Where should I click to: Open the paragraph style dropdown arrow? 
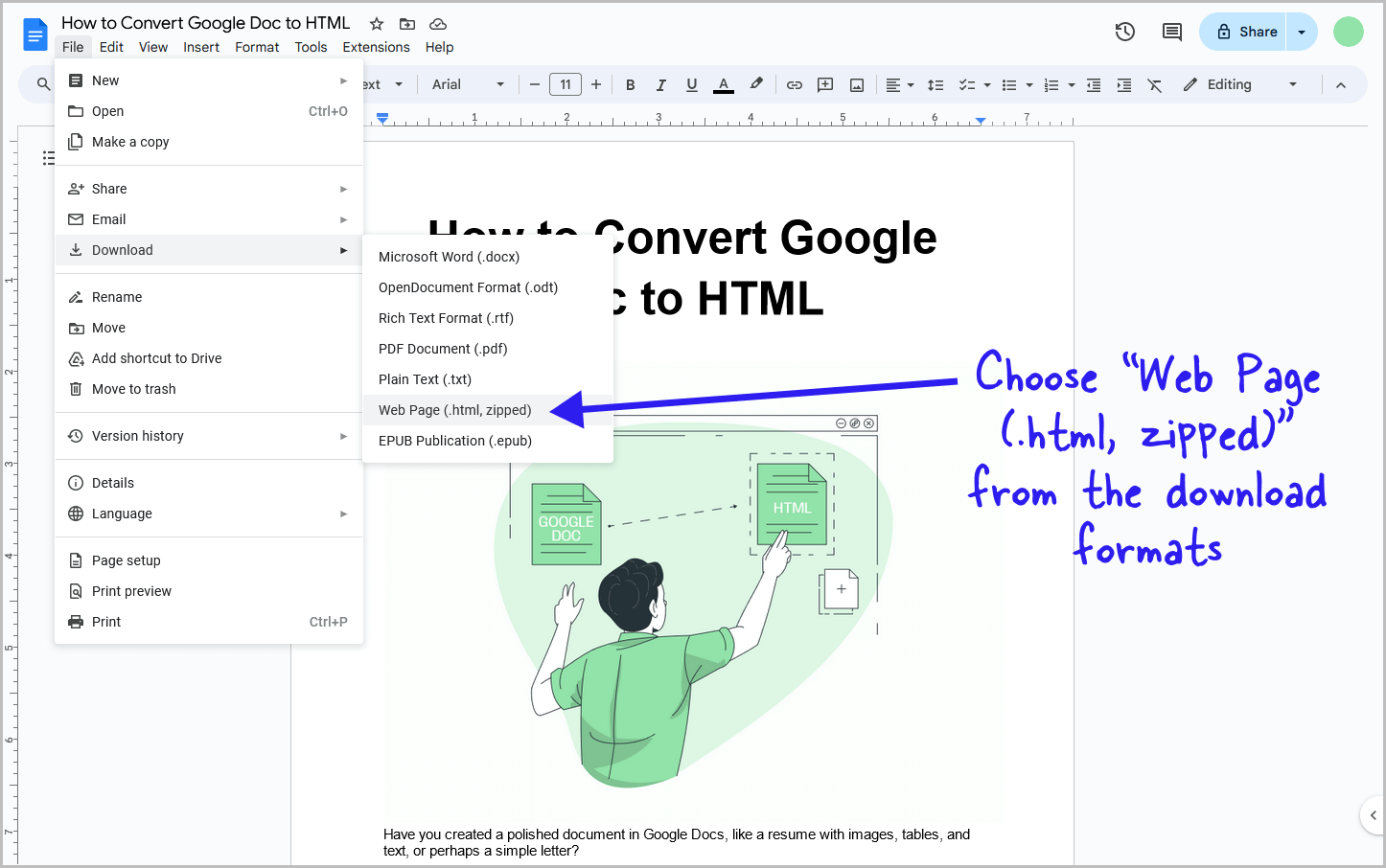pos(399,84)
